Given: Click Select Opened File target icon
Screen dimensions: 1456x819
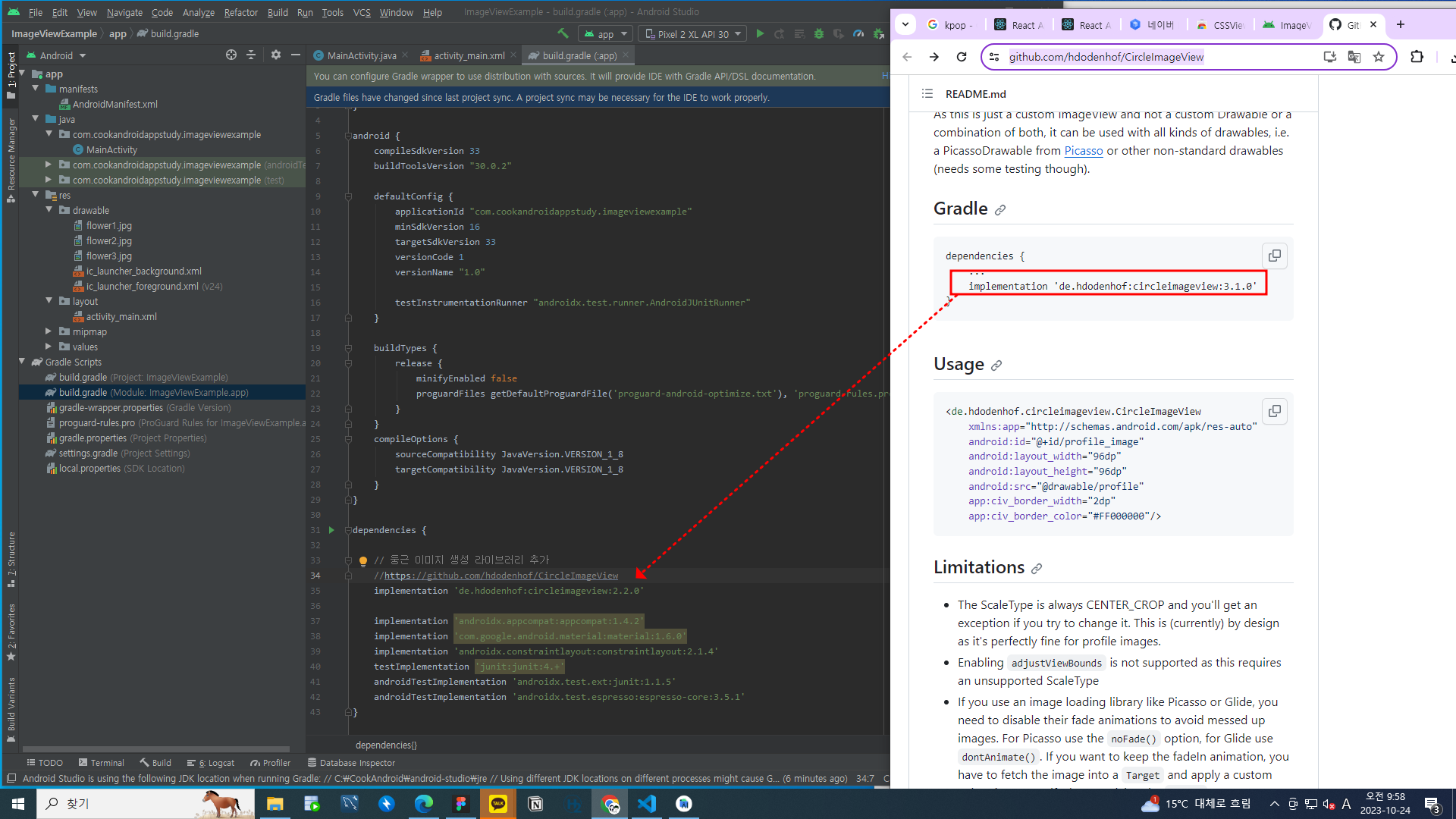Looking at the screenshot, I should pos(231,55).
